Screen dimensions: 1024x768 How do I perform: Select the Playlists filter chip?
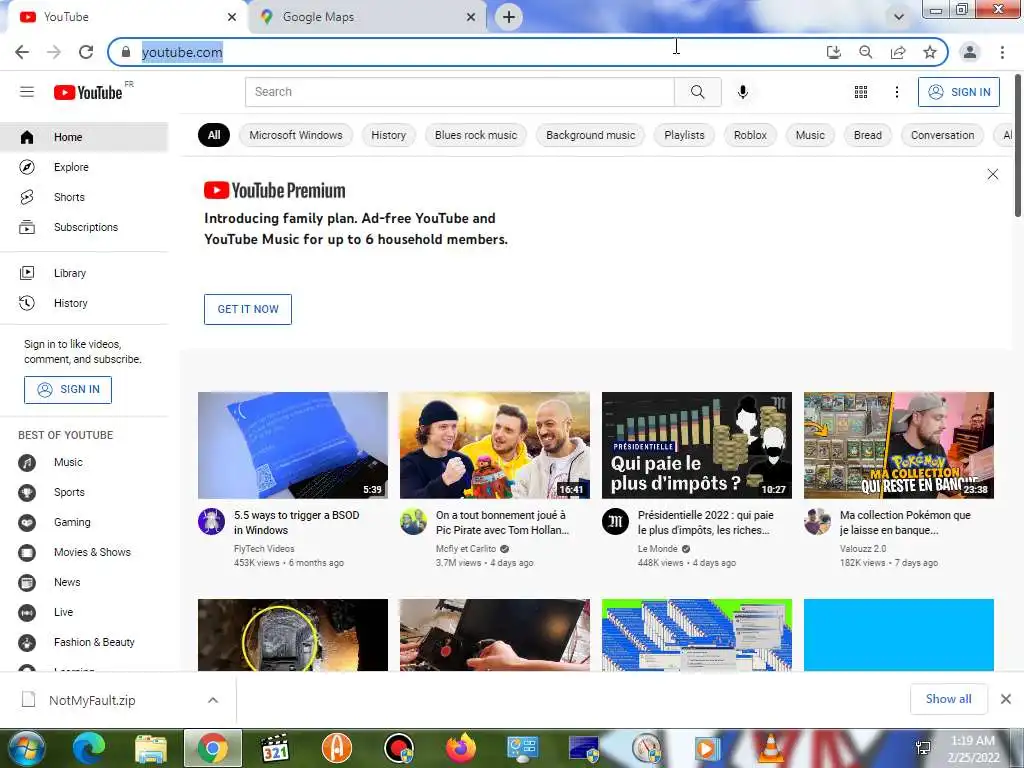(684, 135)
